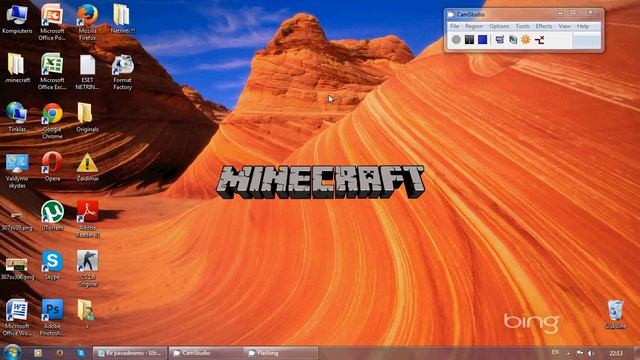Click the CamStudio Pause button
Viewport: 640px width, 360px height.
click(469, 40)
